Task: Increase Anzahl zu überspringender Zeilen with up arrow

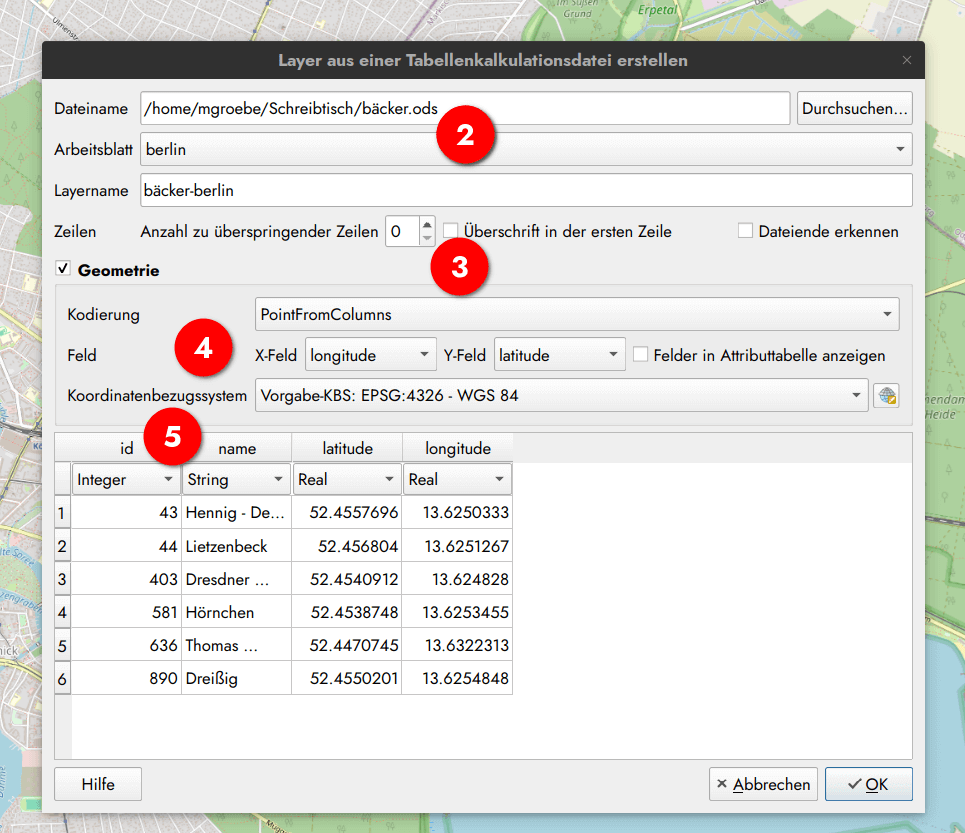Action: coord(426,224)
